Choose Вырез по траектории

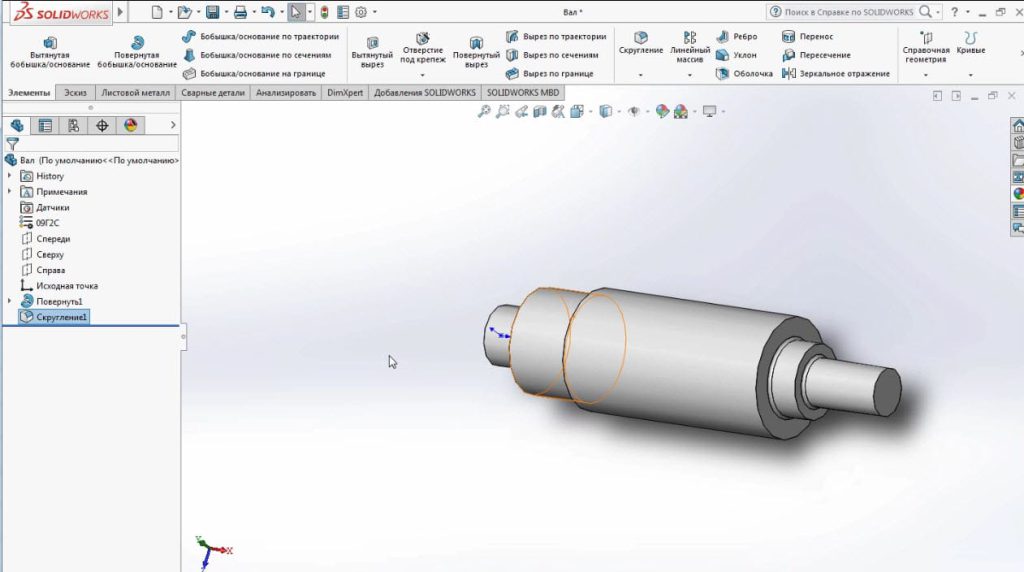556,37
